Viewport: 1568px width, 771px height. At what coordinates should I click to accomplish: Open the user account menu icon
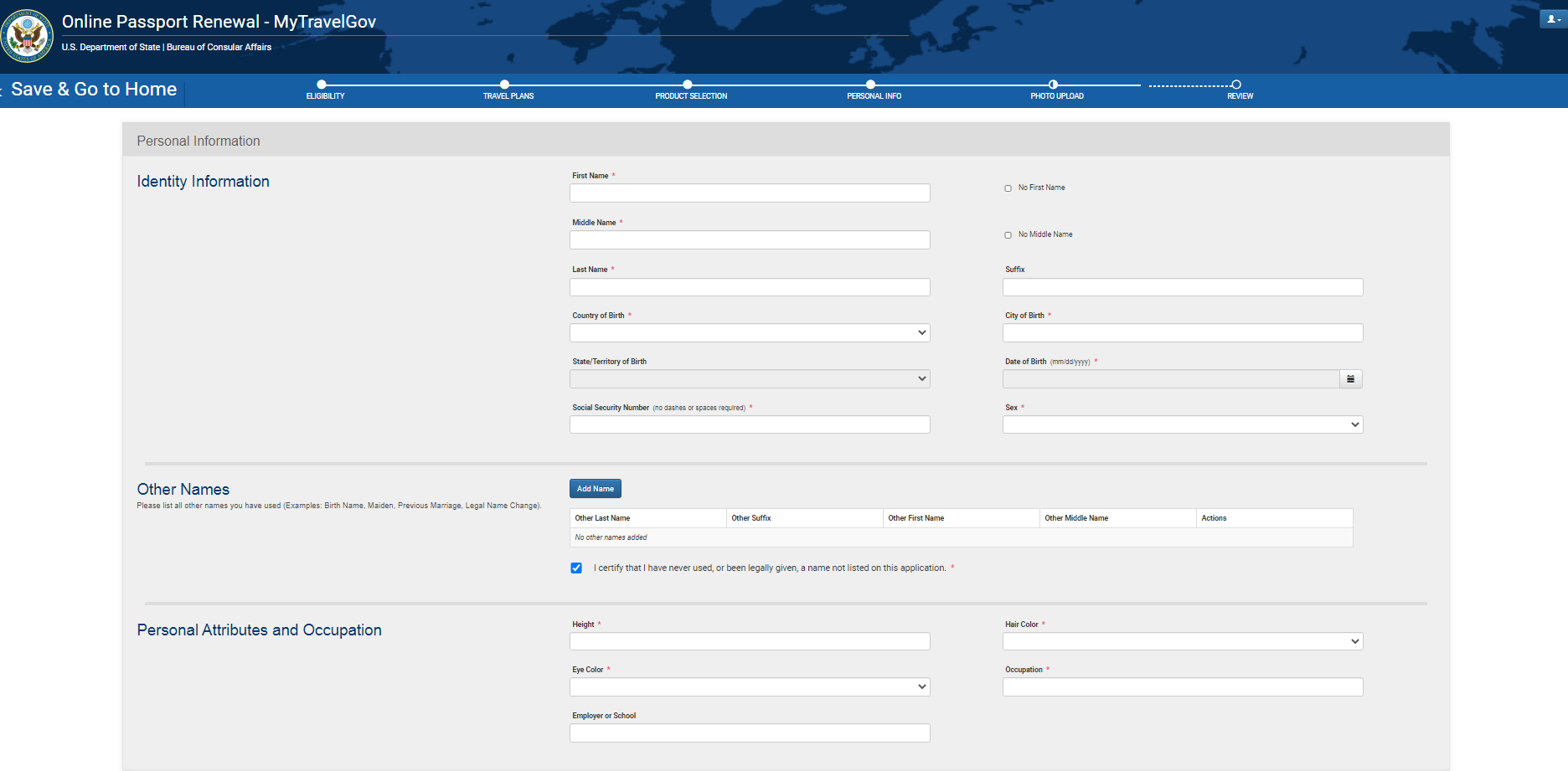1552,19
